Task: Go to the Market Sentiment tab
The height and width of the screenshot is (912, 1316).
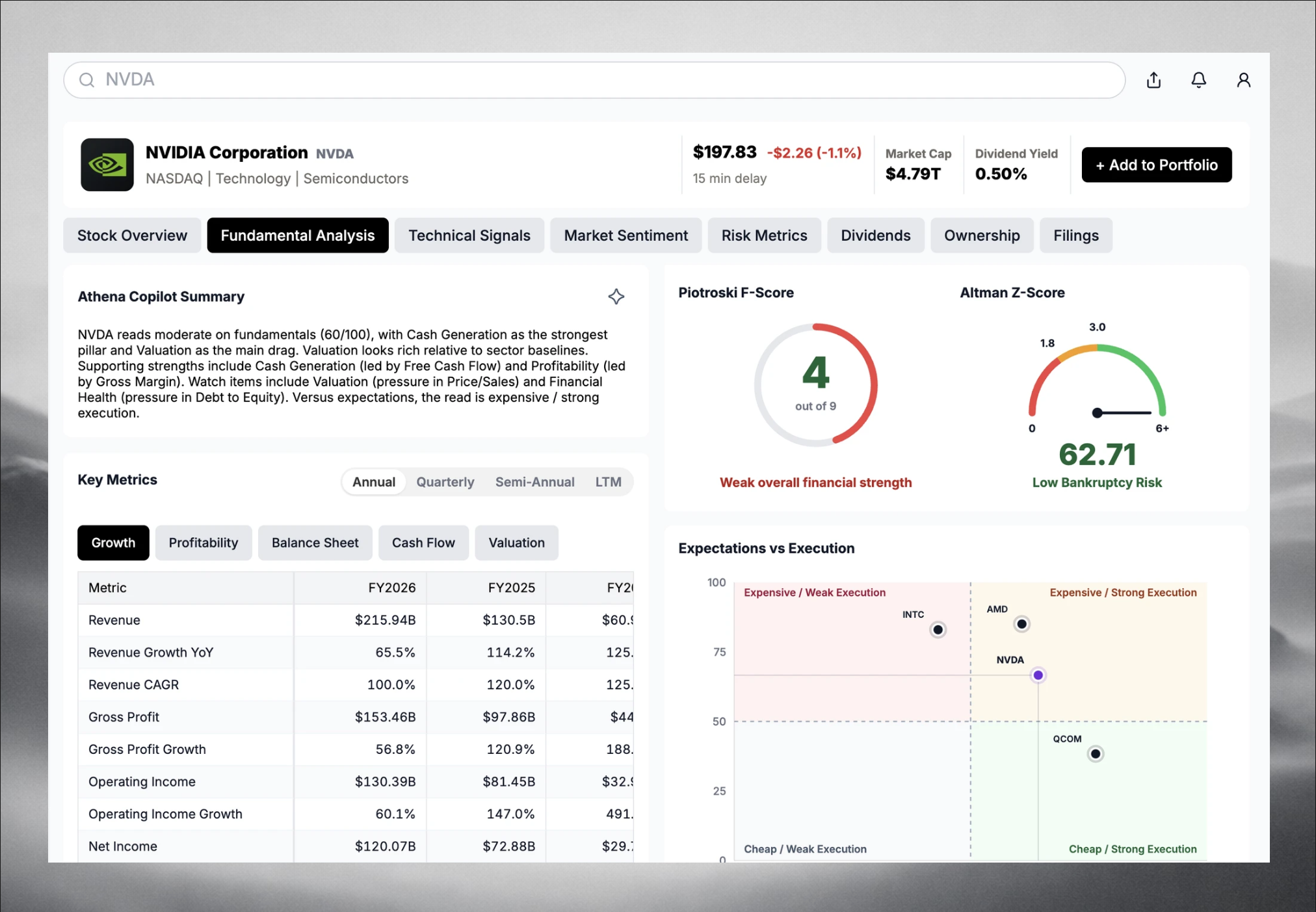Action: point(626,235)
